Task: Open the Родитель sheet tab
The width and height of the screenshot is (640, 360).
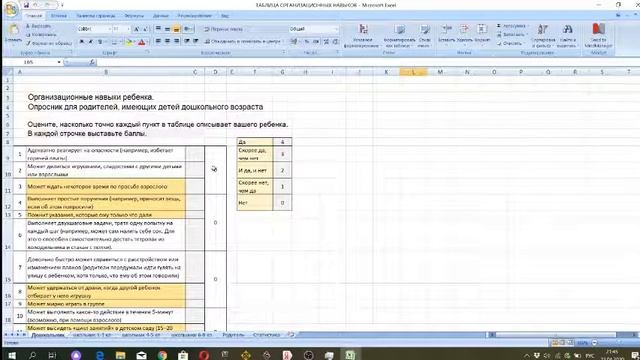Action: pyautogui.click(x=233, y=335)
